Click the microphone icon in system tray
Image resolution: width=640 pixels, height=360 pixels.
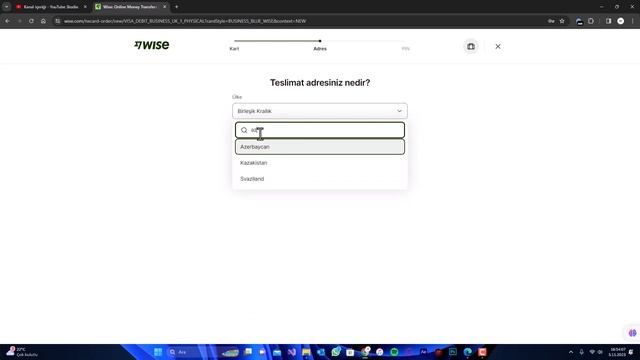point(582,352)
